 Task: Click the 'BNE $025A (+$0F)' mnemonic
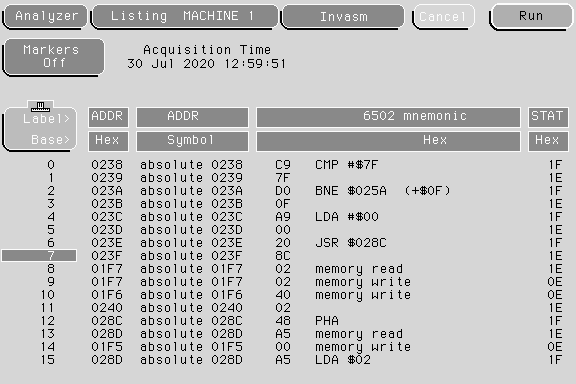[x=382, y=191]
